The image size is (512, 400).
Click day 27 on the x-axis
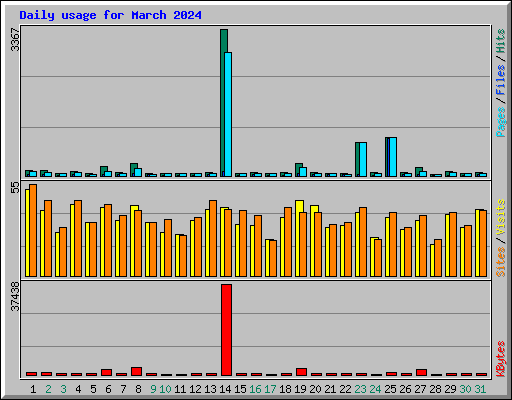pyautogui.click(x=420, y=389)
